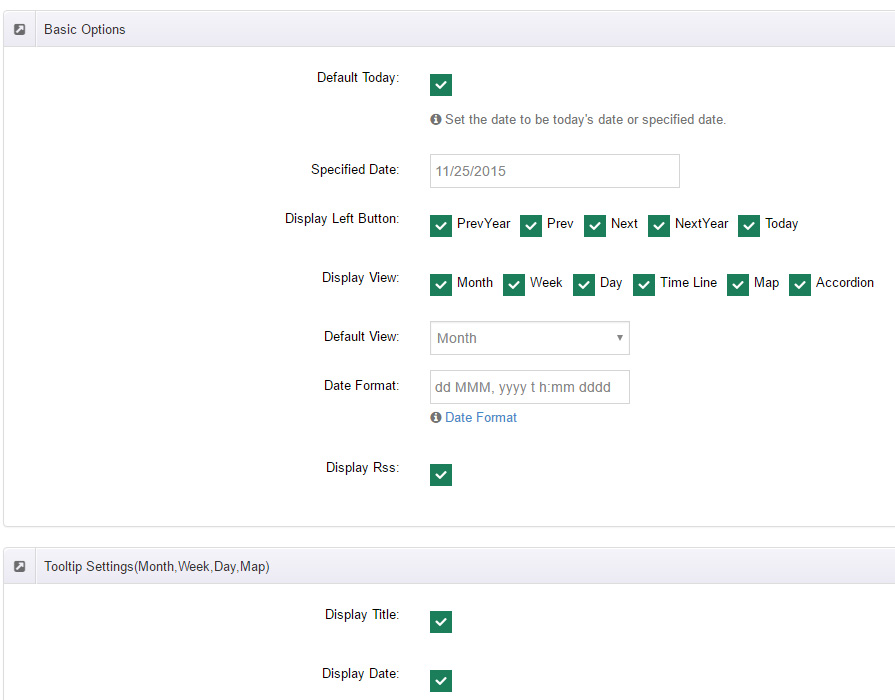Click the Tooltip Settings panel header

pyautogui.click(x=157, y=566)
